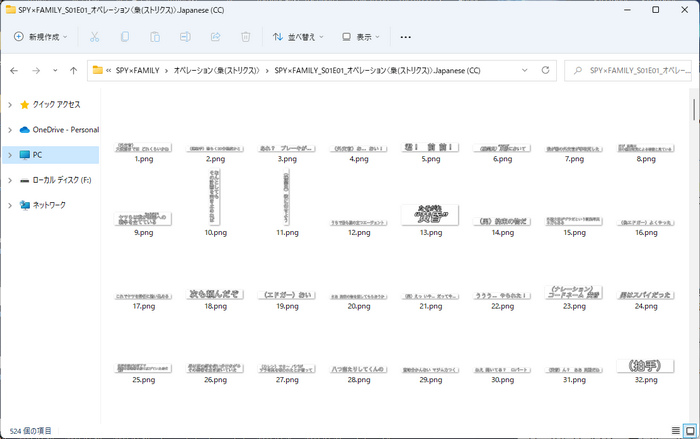Image resolution: width=700 pixels, height=439 pixels.
Task: Click SPY×FAMILY breadcrumb in address bar
Action: pyautogui.click(x=138, y=71)
